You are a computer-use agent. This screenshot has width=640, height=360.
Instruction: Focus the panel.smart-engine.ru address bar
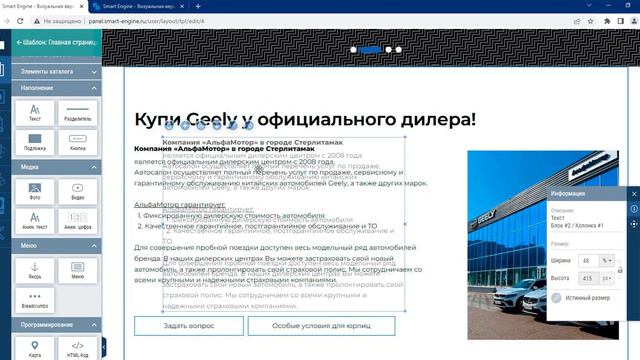click(147, 21)
